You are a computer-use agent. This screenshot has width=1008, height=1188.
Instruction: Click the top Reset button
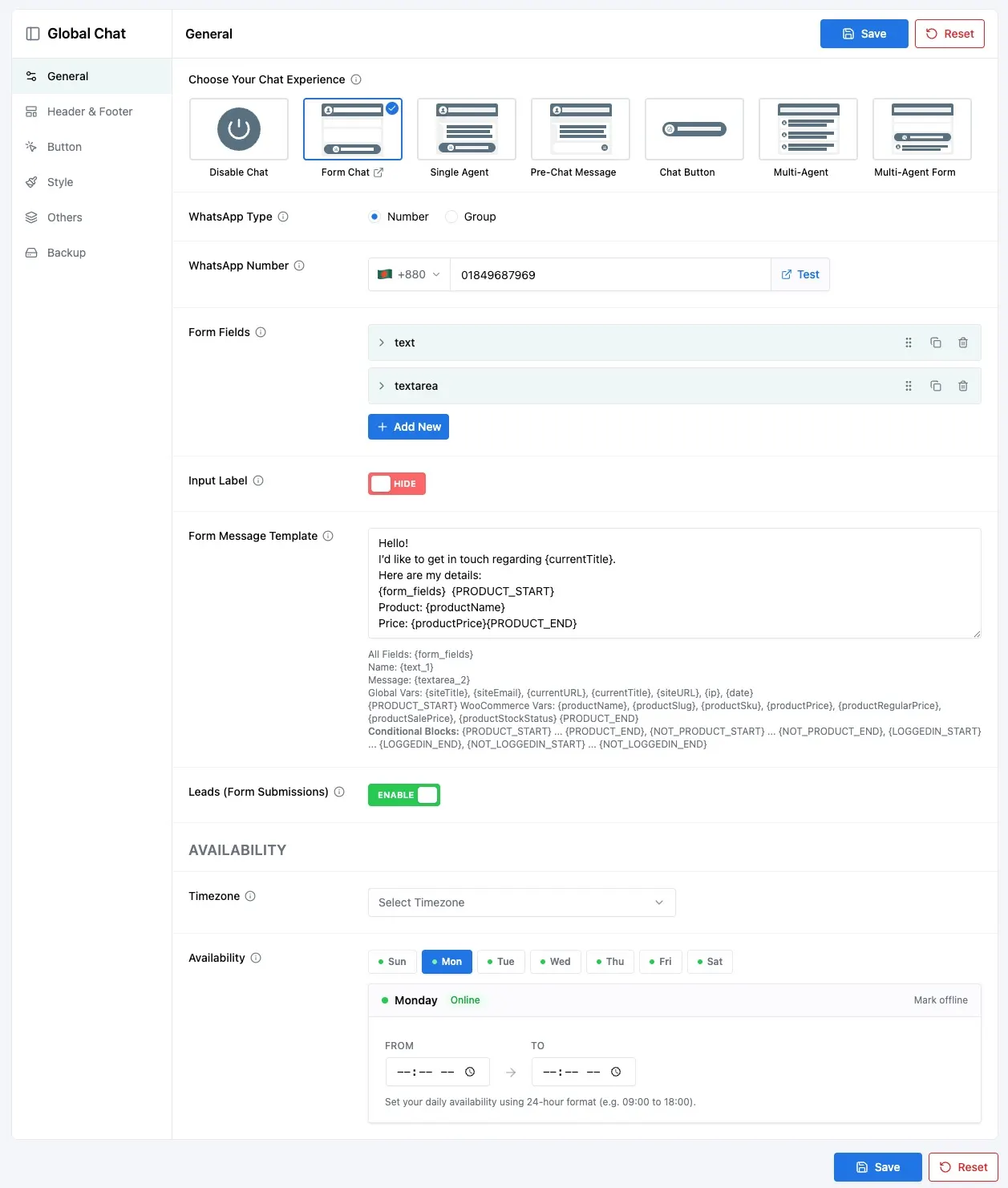click(949, 34)
